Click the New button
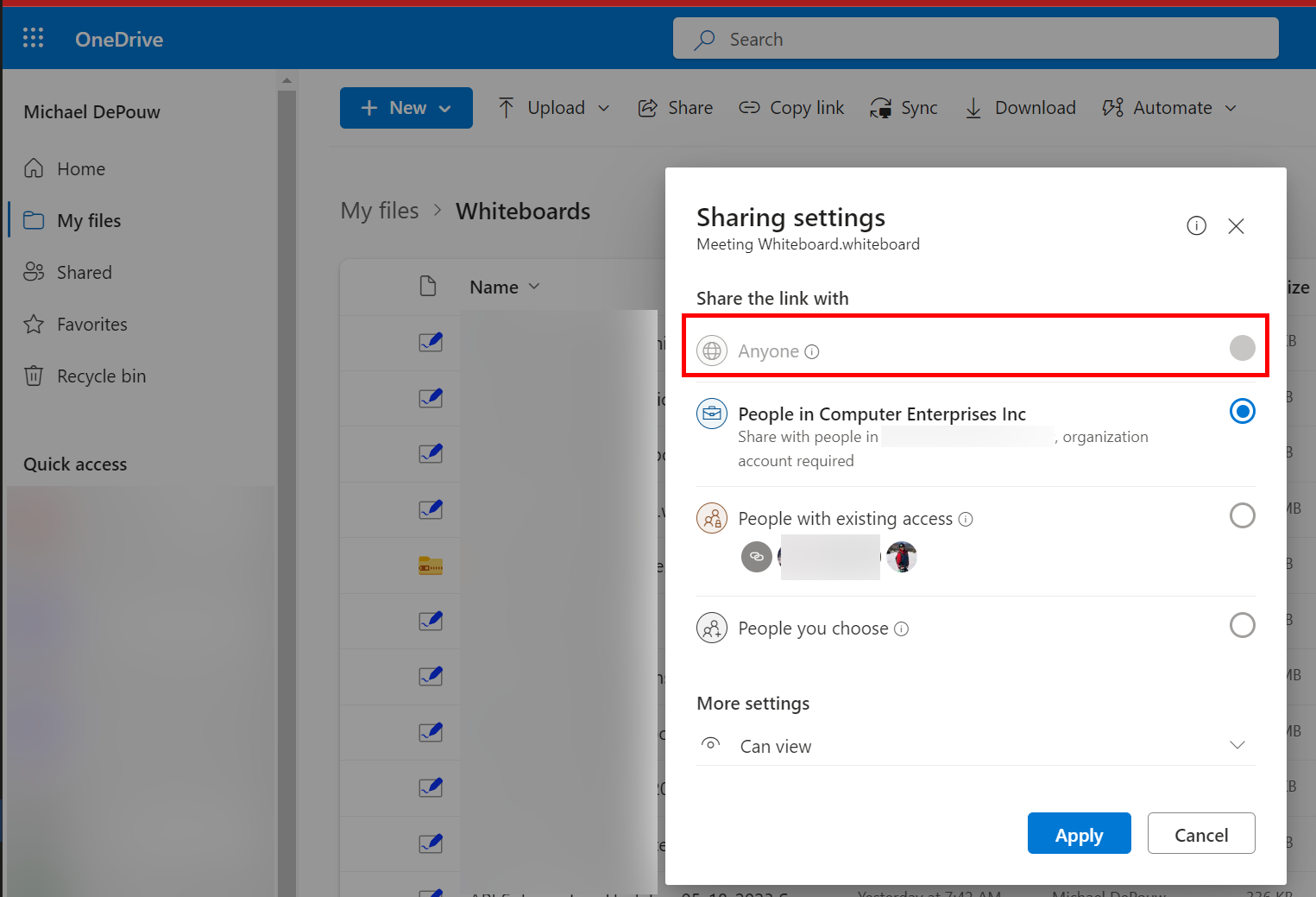Image resolution: width=1316 pixels, height=897 pixels. (x=406, y=108)
